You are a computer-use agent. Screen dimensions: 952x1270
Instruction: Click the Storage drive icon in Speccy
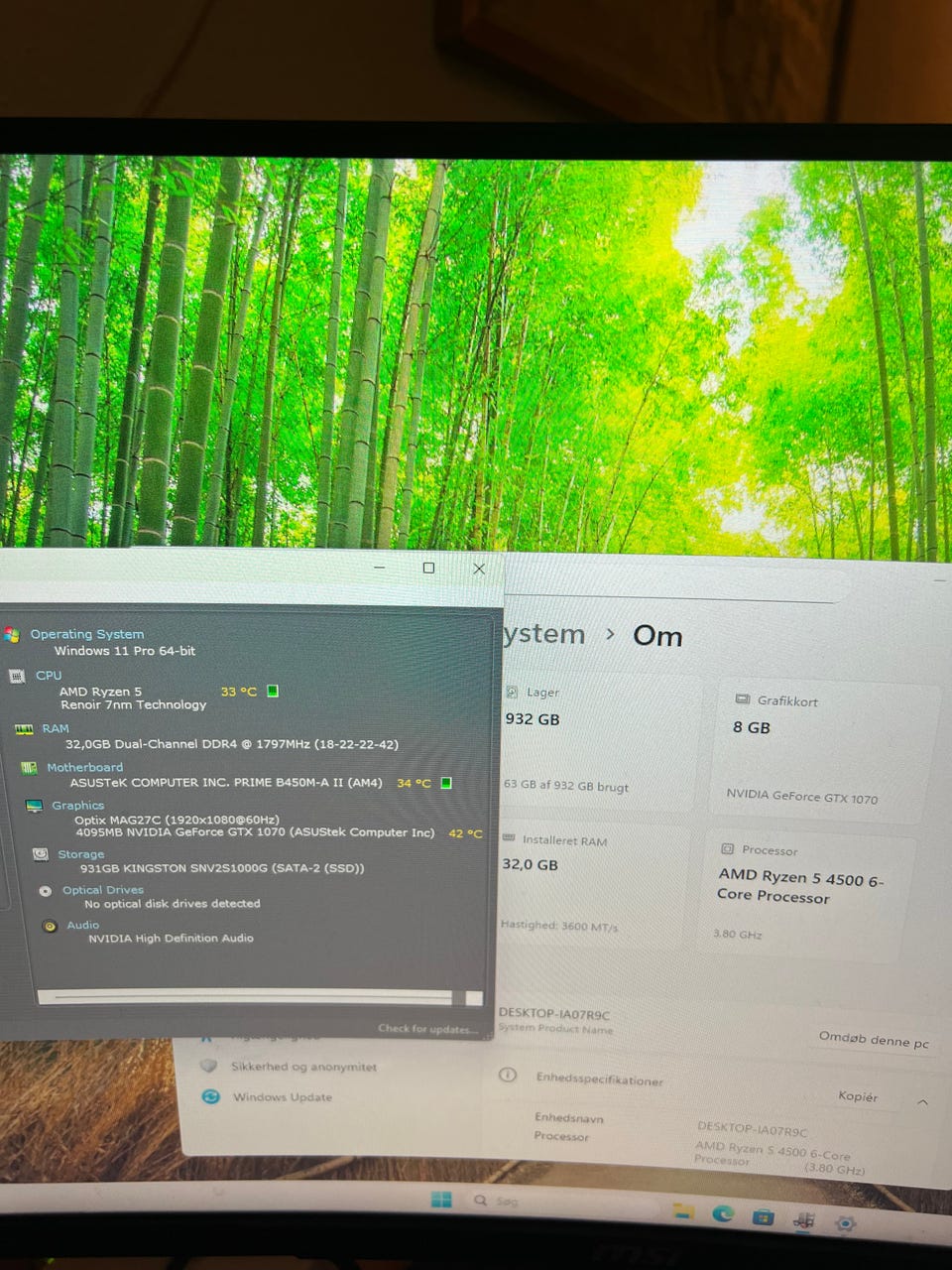point(41,854)
